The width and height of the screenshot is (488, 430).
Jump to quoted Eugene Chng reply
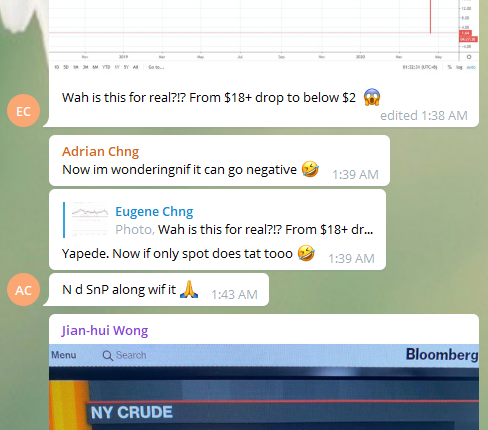coord(218,220)
